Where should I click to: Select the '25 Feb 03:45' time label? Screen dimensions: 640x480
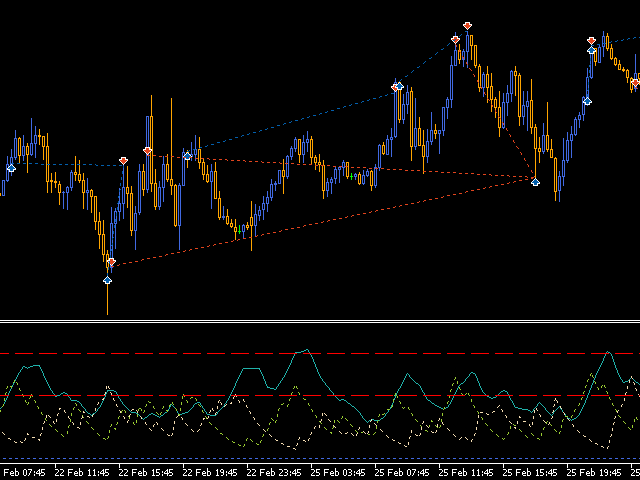(x=339, y=473)
